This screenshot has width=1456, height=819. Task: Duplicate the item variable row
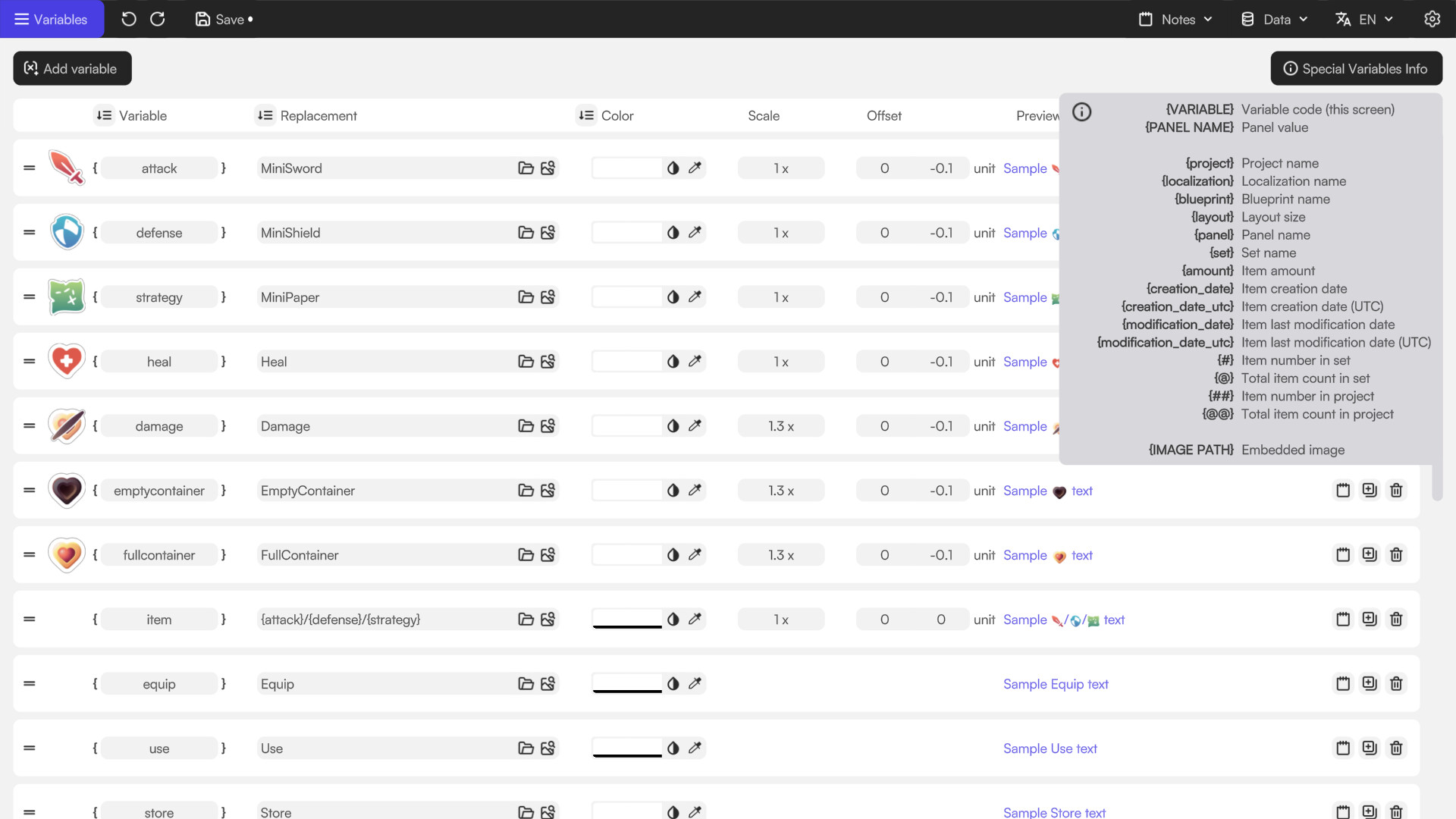tap(1370, 620)
